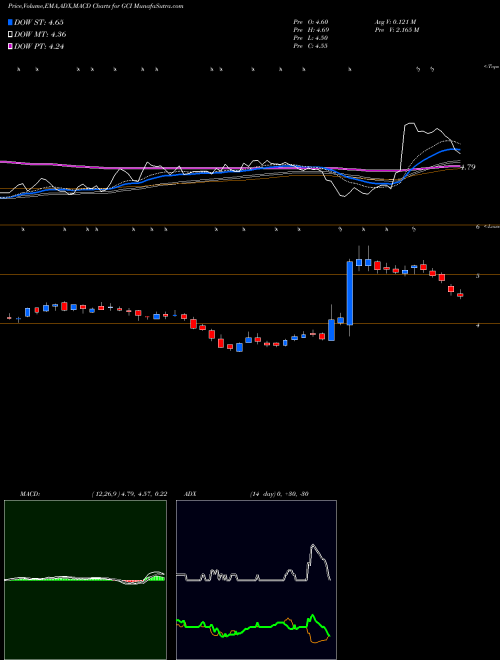This screenshot has width=500, height=660.
Task: Click the '<Tops' marker label
Action: click(491, 67)
